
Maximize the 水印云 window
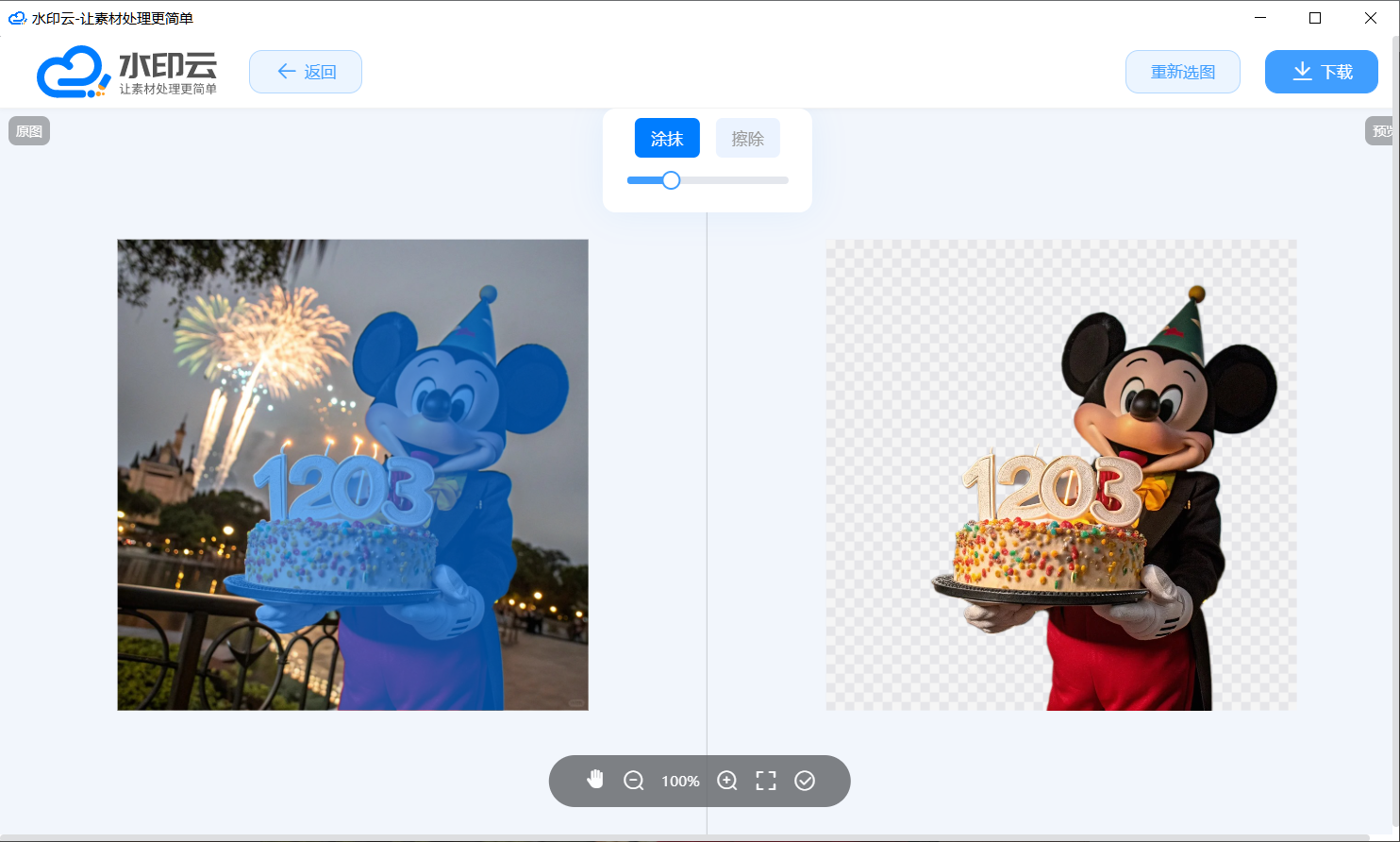point(1315,18)
